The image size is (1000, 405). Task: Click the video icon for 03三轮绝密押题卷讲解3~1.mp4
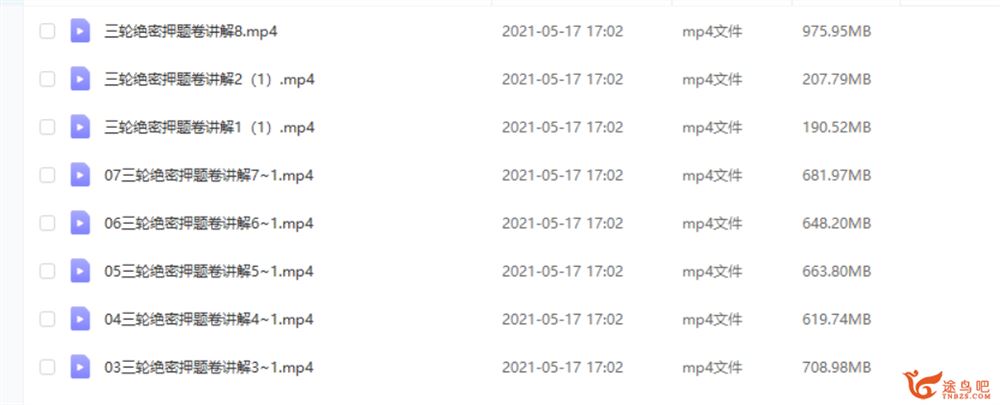[x=80, y=367]
